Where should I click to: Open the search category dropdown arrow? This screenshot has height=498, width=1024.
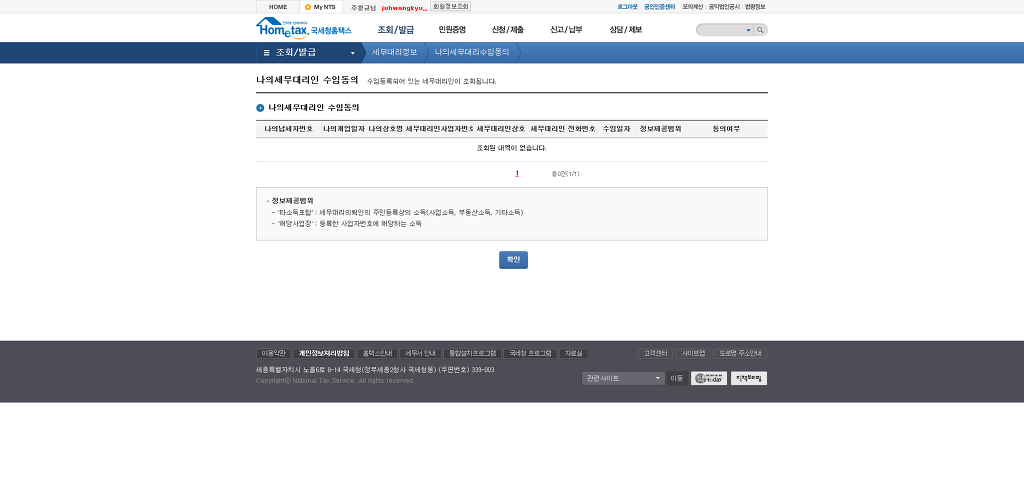[748, 30]
